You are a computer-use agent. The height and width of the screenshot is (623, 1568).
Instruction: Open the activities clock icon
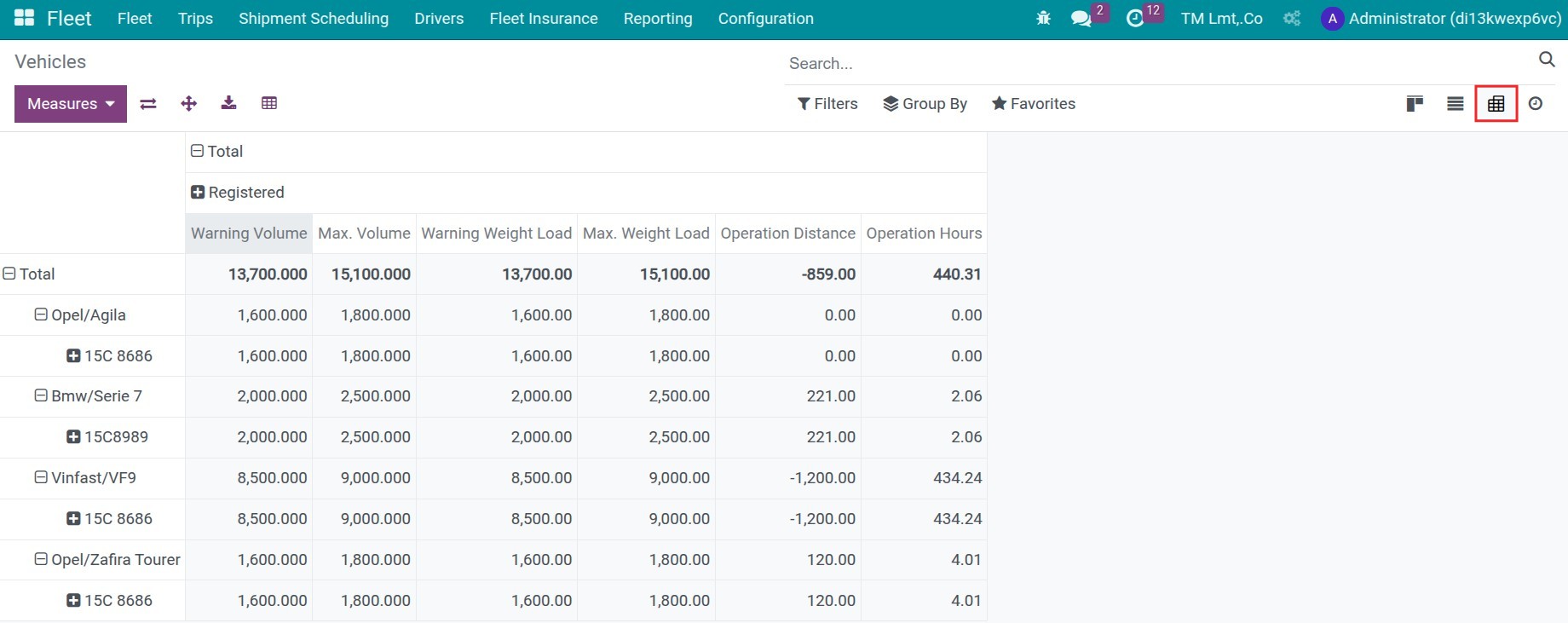tap(1135, 18)
